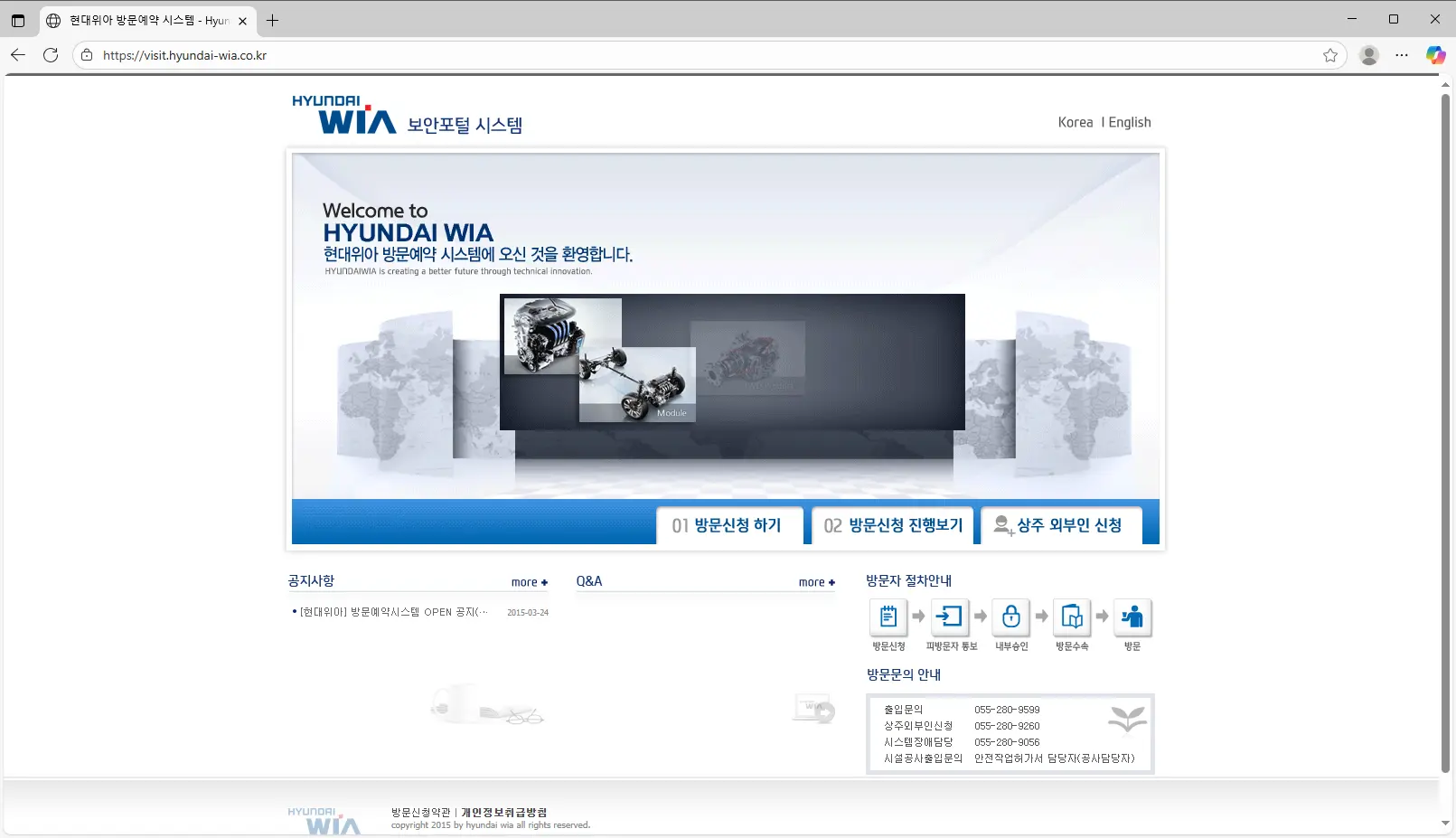Select 상주 외부인 신청 button
The height and width of the screenshot is (838, 1456).
click(x=1060, y=525)
